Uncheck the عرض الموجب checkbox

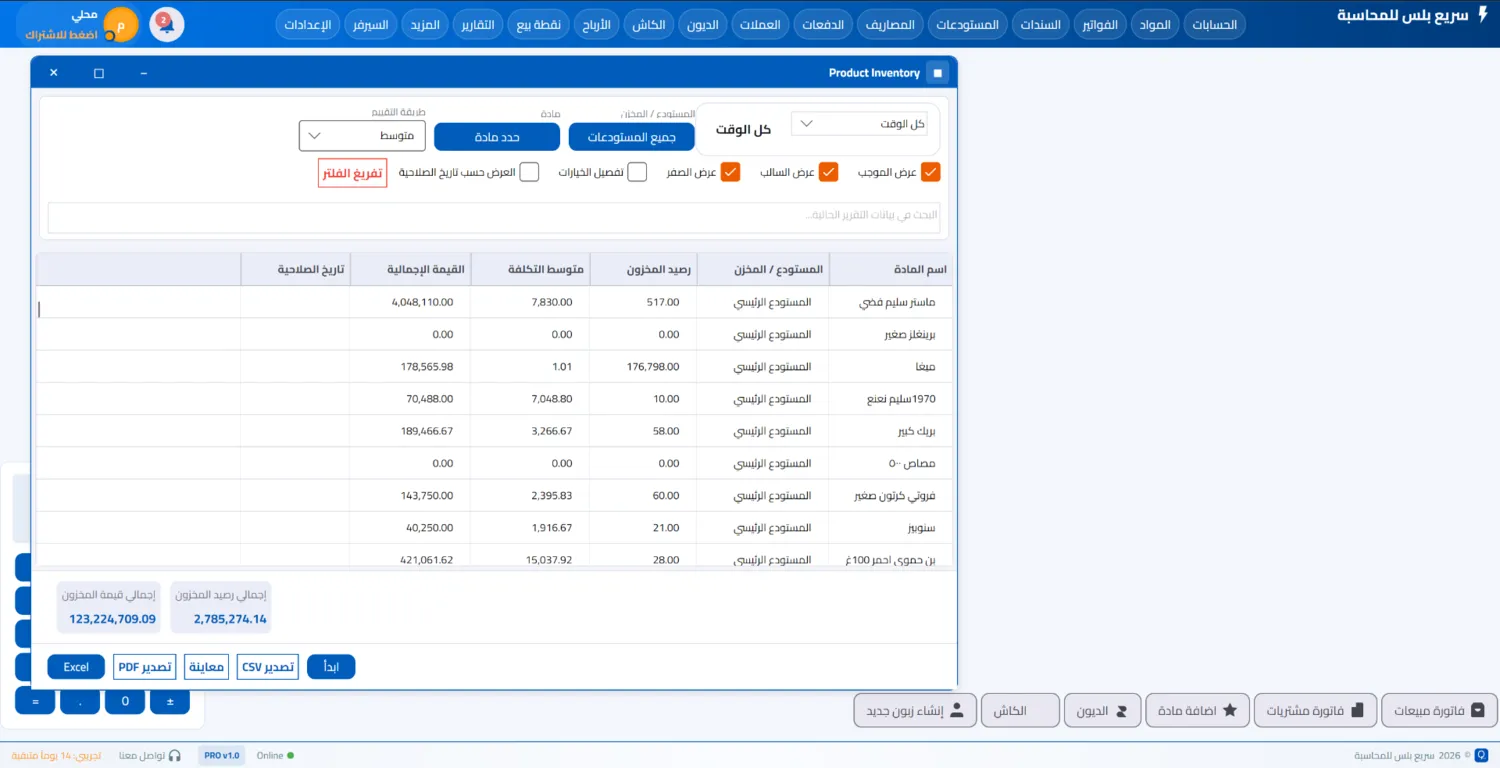931,172
